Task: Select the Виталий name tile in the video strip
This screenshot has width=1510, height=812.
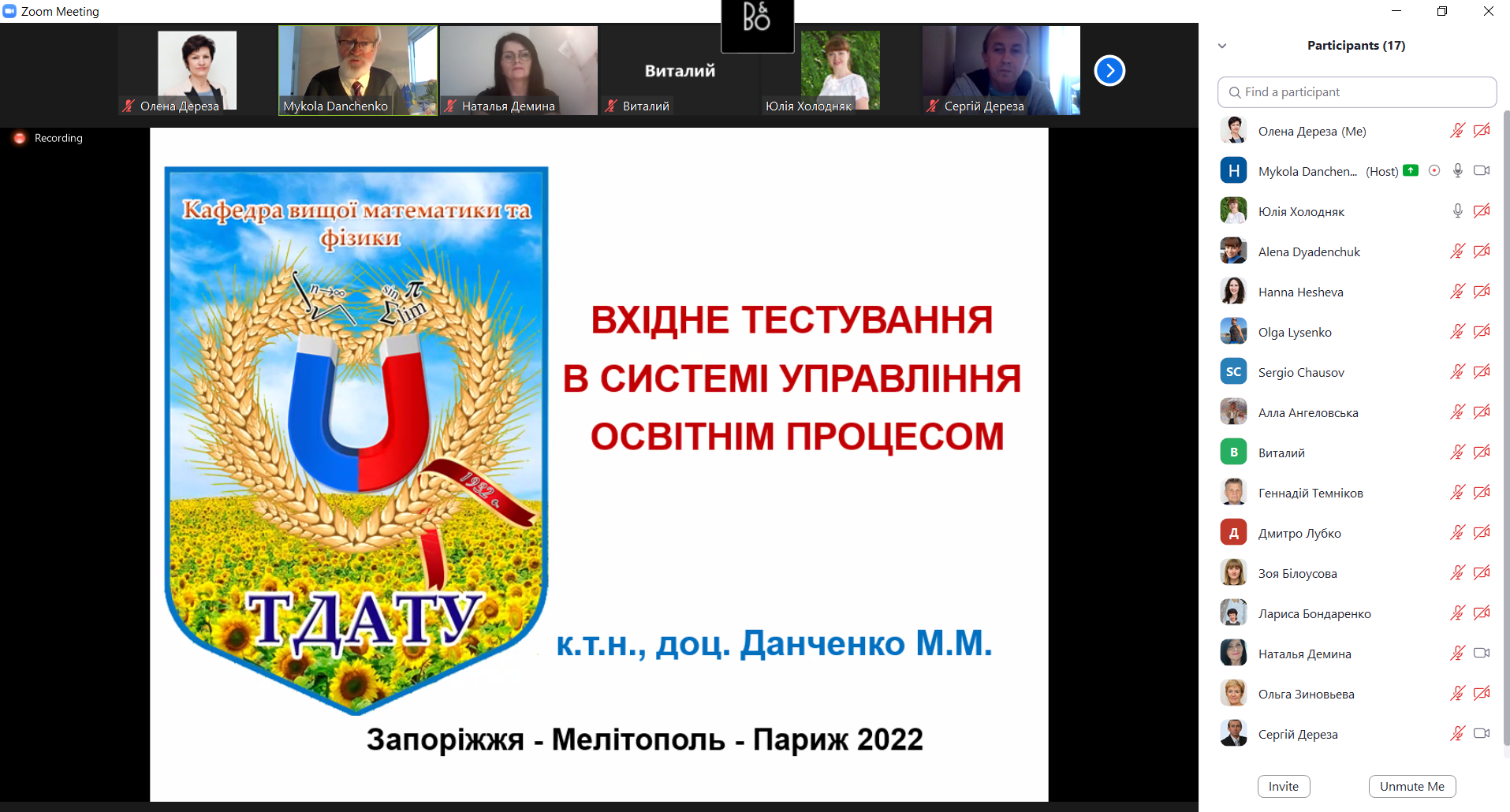Action: click(680, 71)
